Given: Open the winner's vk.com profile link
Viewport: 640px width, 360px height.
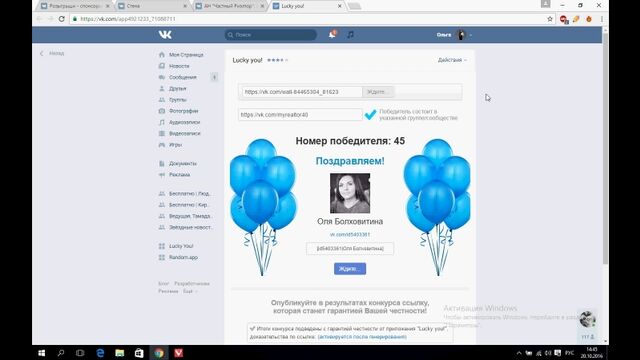Looking at the screenshot, I should [x=350, y=234].
